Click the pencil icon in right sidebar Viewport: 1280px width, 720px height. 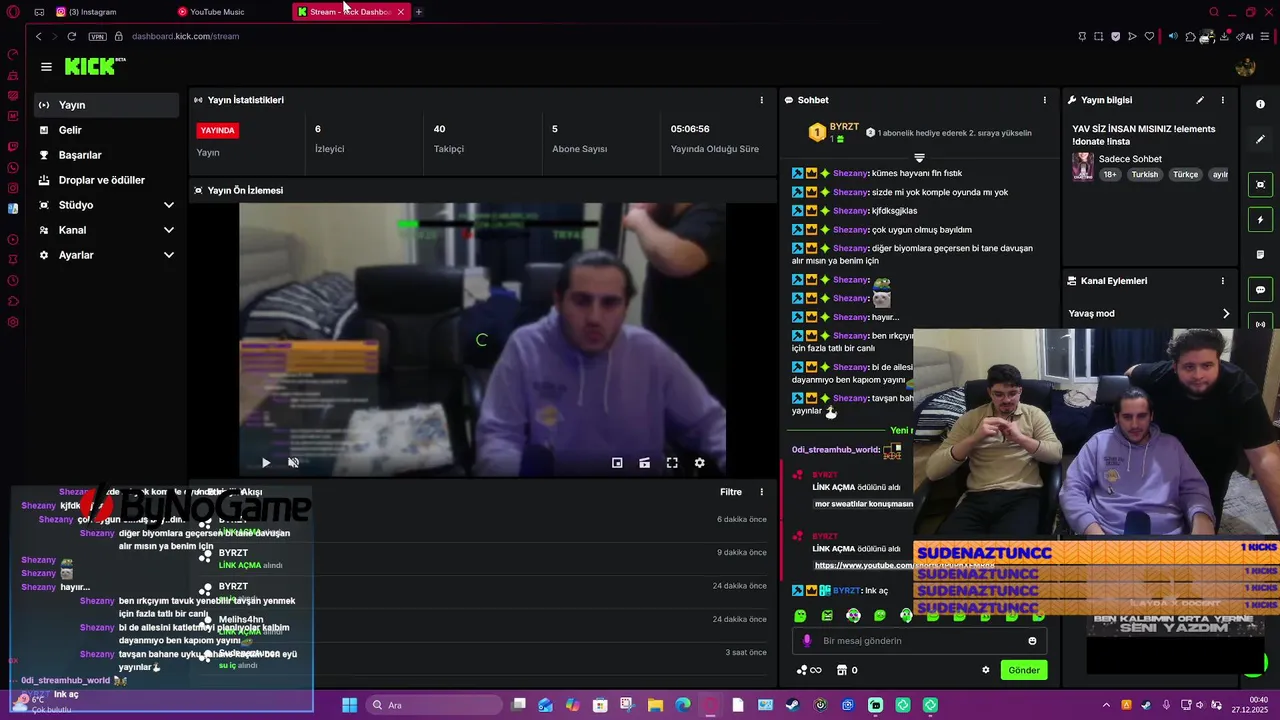tap(1260, 140)
